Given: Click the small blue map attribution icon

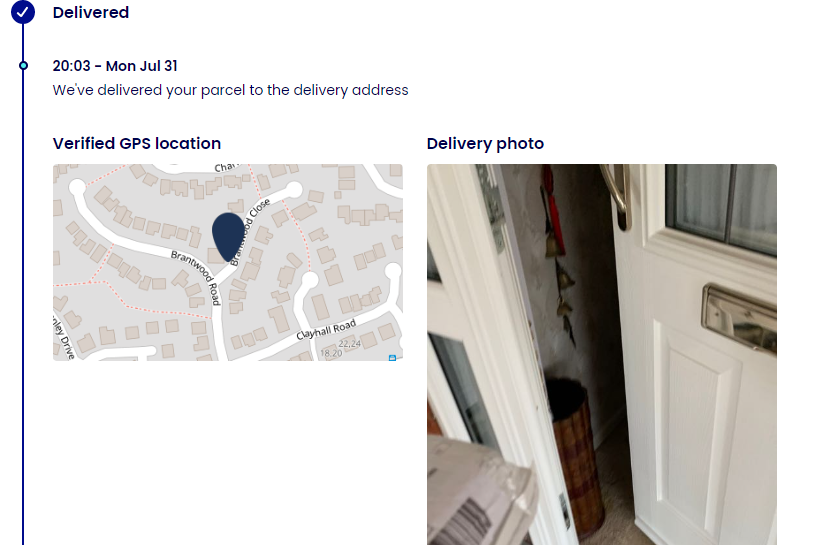Looking at the screenshot, I should pos(392,357).
